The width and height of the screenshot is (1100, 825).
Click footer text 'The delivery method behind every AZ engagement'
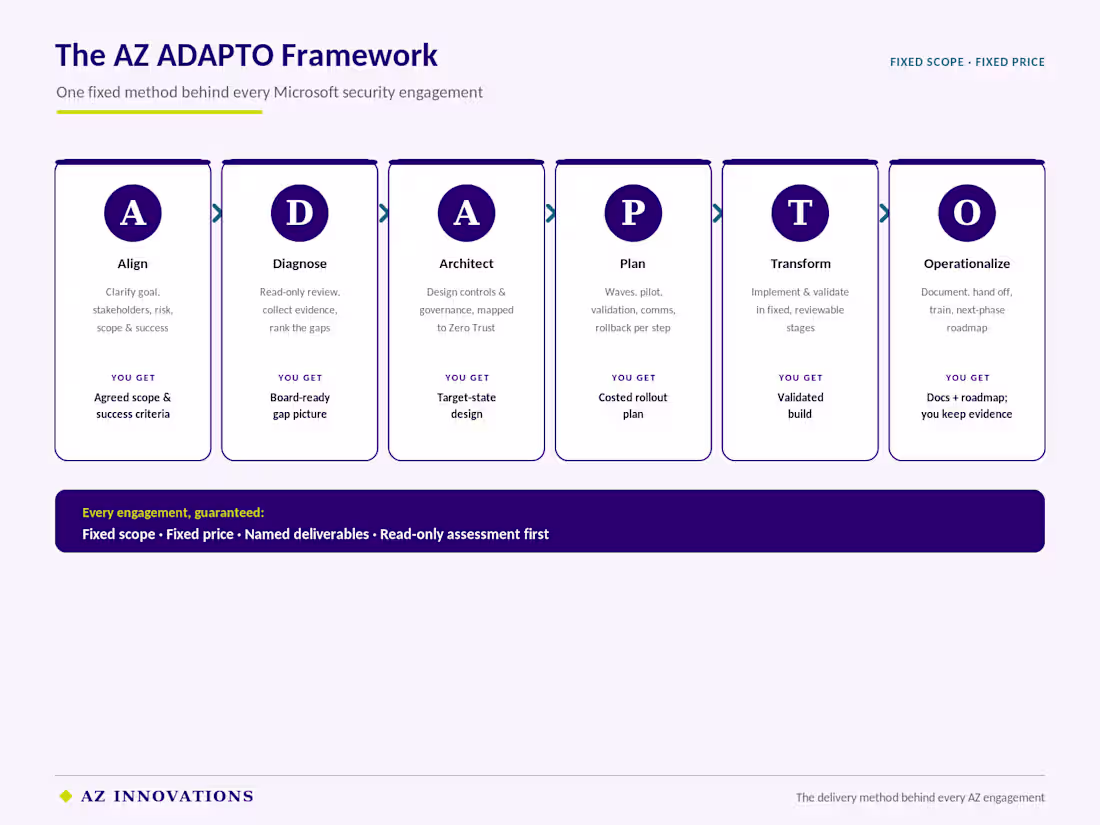coord(920,798)
